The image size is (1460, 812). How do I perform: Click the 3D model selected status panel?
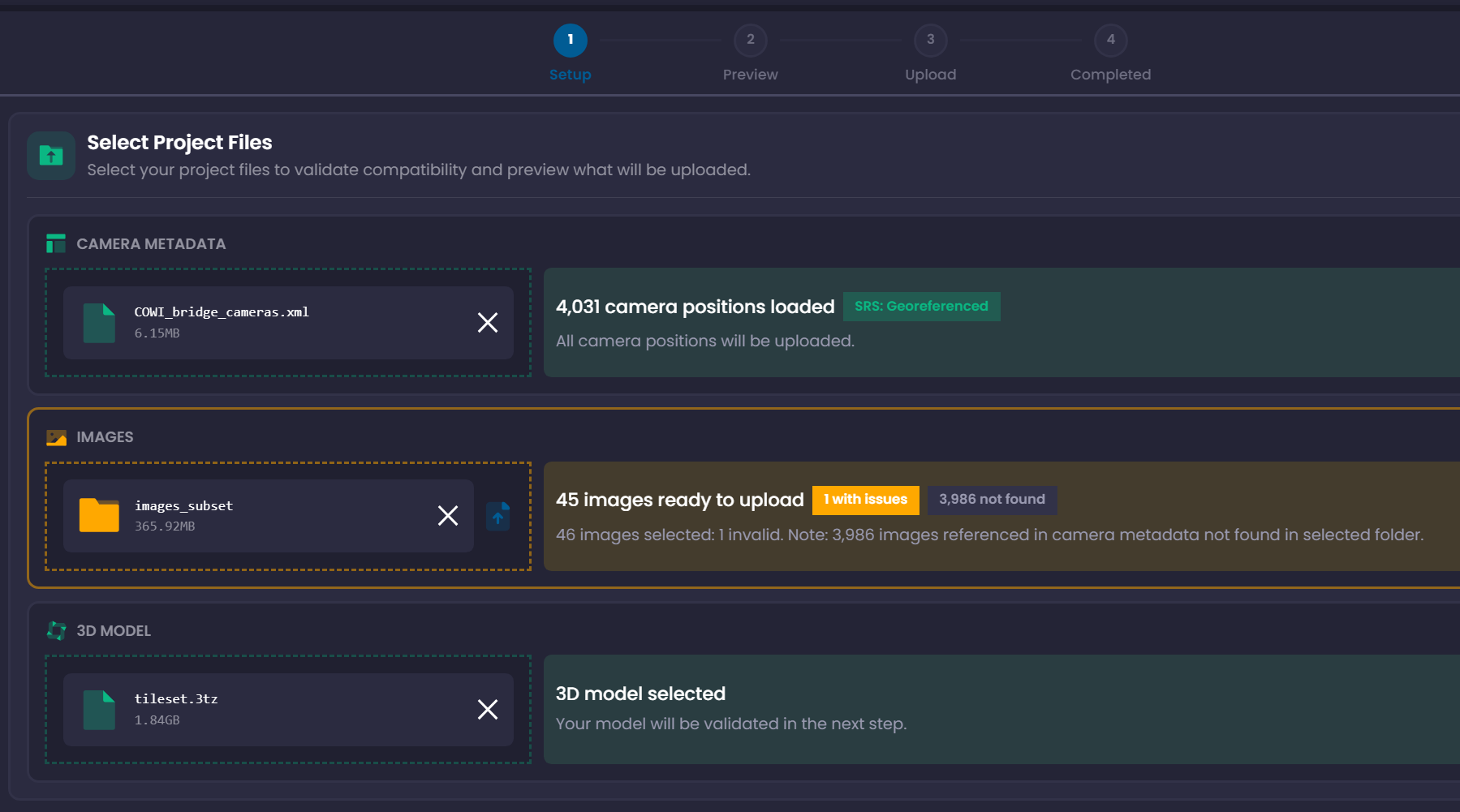[x=998, y=709]
